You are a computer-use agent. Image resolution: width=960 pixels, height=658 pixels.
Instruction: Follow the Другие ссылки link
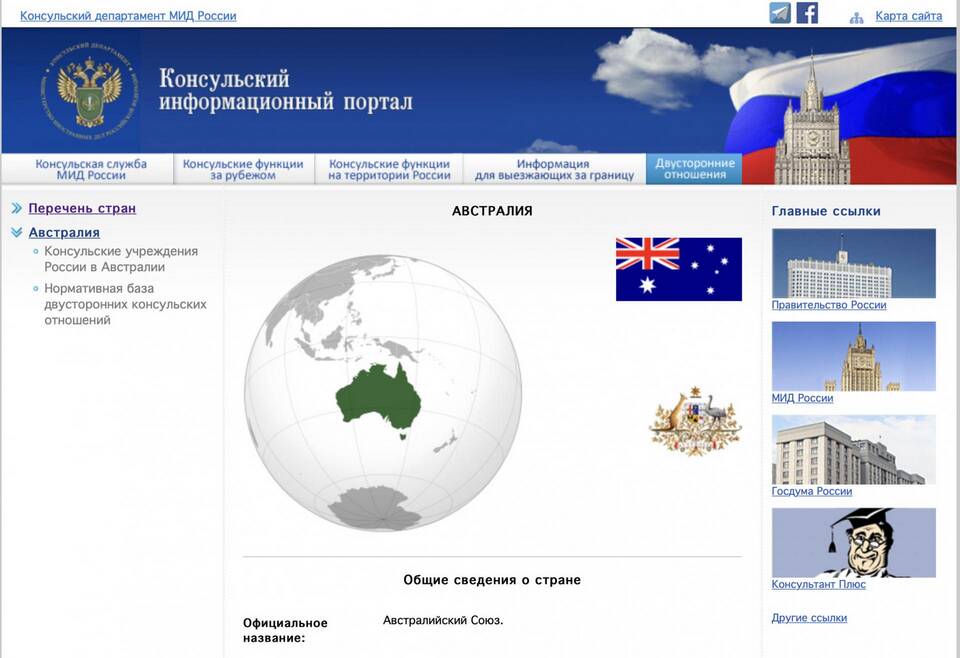(x=809, y=618)
